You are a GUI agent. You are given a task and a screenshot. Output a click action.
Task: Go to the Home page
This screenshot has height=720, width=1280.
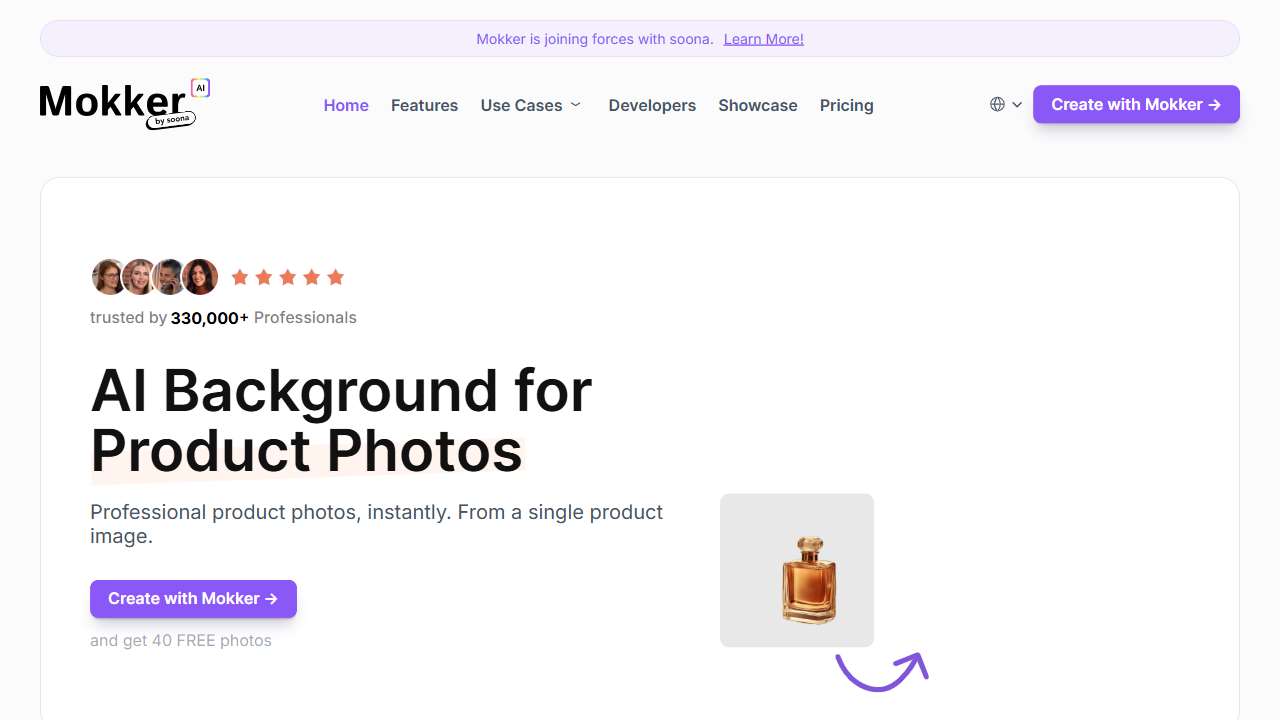click(346, 105)
